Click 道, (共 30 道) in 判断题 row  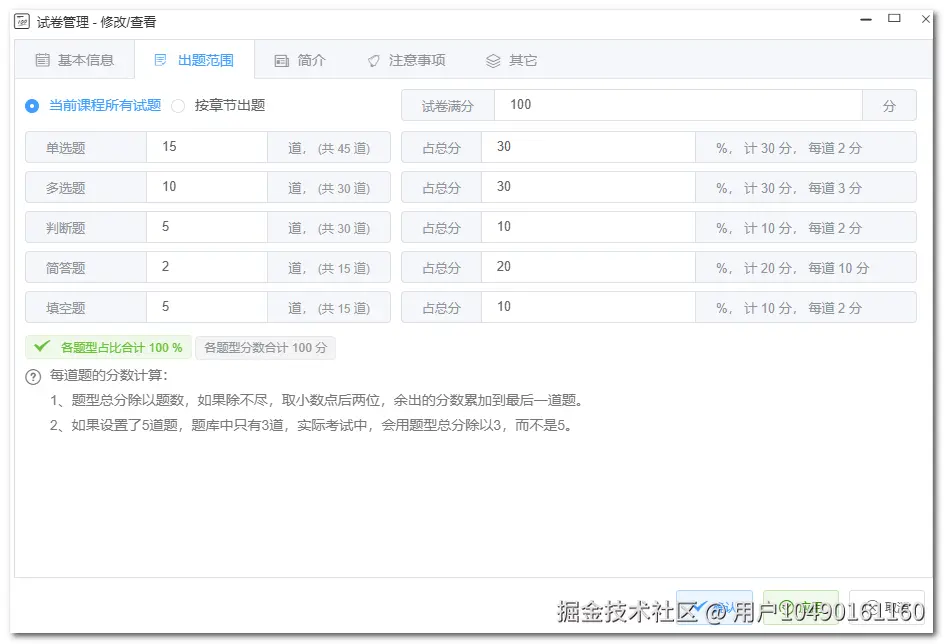(329, 228)
